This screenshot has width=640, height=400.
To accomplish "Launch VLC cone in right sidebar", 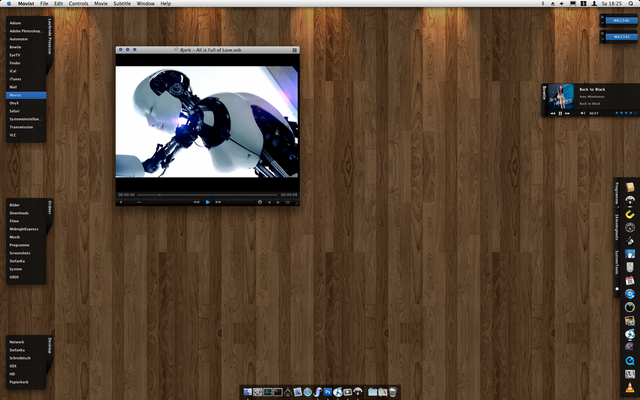I will pyautogui.click(x=630, y=387).
